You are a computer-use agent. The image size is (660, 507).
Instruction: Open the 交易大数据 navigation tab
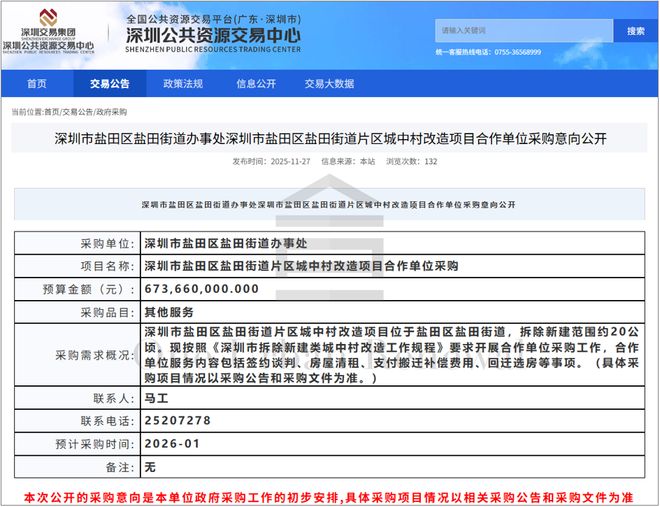(329, 84)
